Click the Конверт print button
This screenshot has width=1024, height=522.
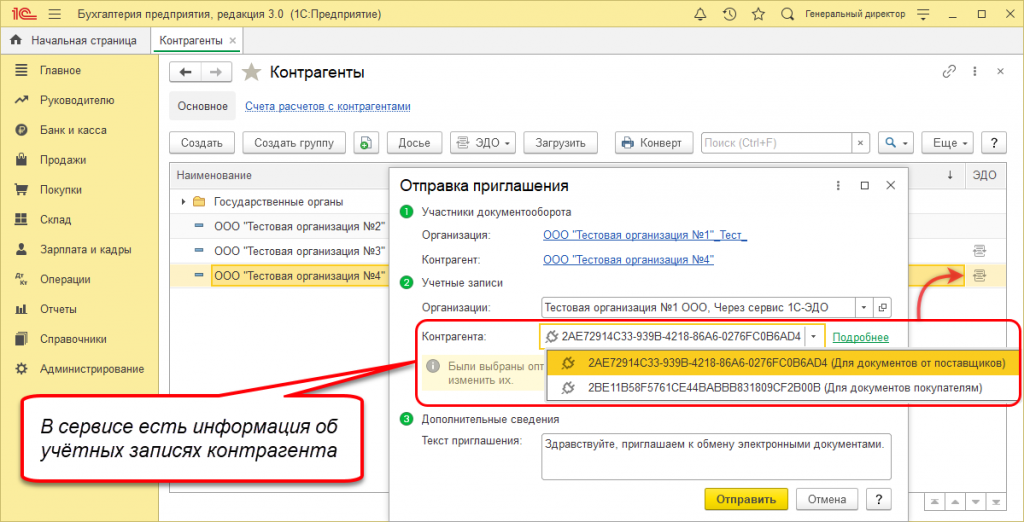click(654, 142)
